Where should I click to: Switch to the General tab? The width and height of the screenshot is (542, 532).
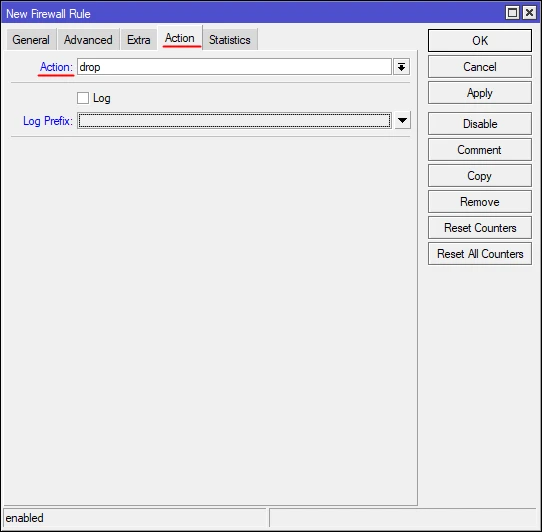(31, 40)
